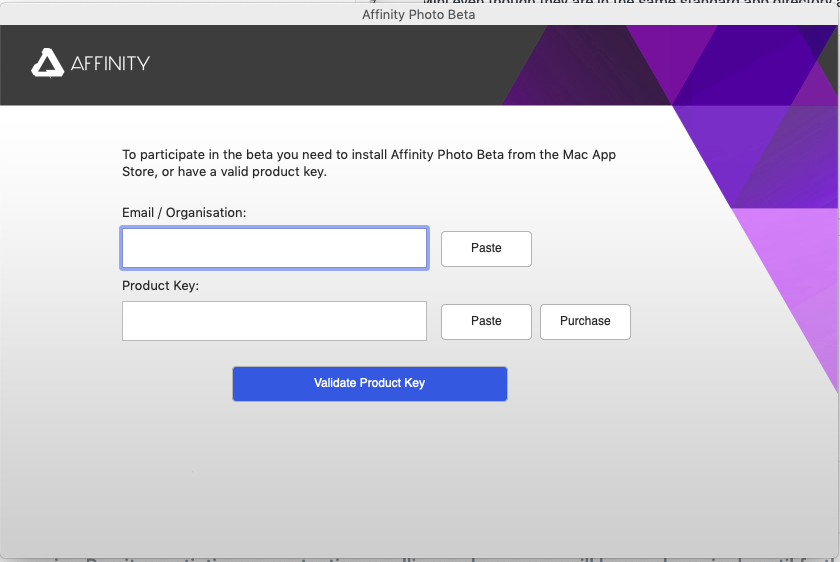
Task: Click the Product Key text field
Action: pyautogui.click(x=274, y=321)
